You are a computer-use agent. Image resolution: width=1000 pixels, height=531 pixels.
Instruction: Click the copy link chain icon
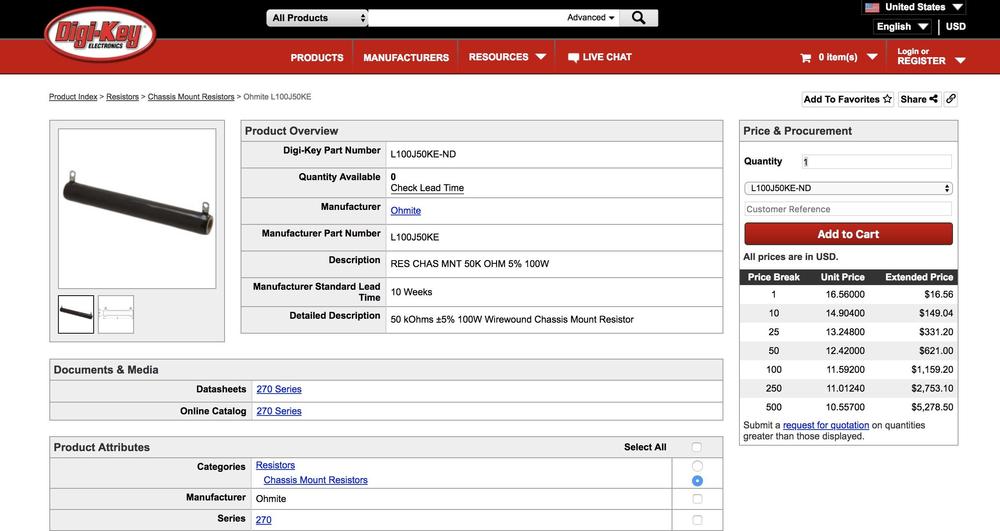coord(950,99)
